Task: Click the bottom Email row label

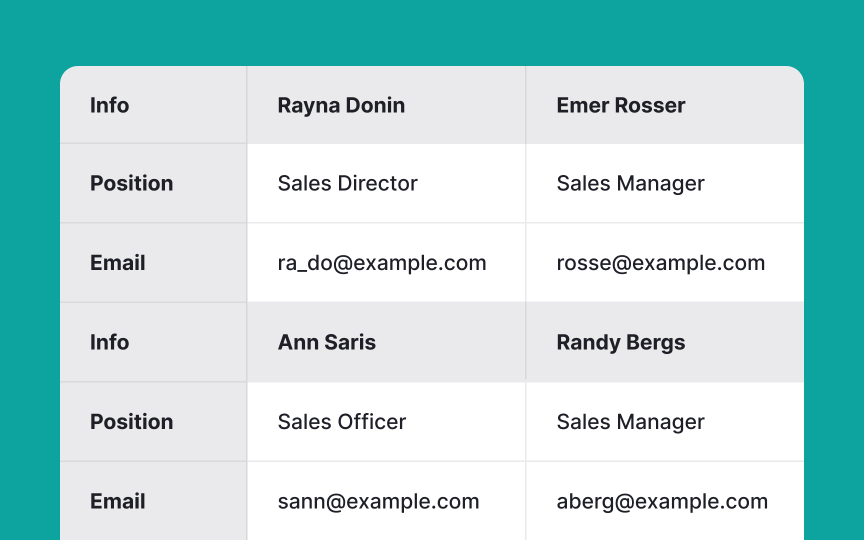Action: 118,502
